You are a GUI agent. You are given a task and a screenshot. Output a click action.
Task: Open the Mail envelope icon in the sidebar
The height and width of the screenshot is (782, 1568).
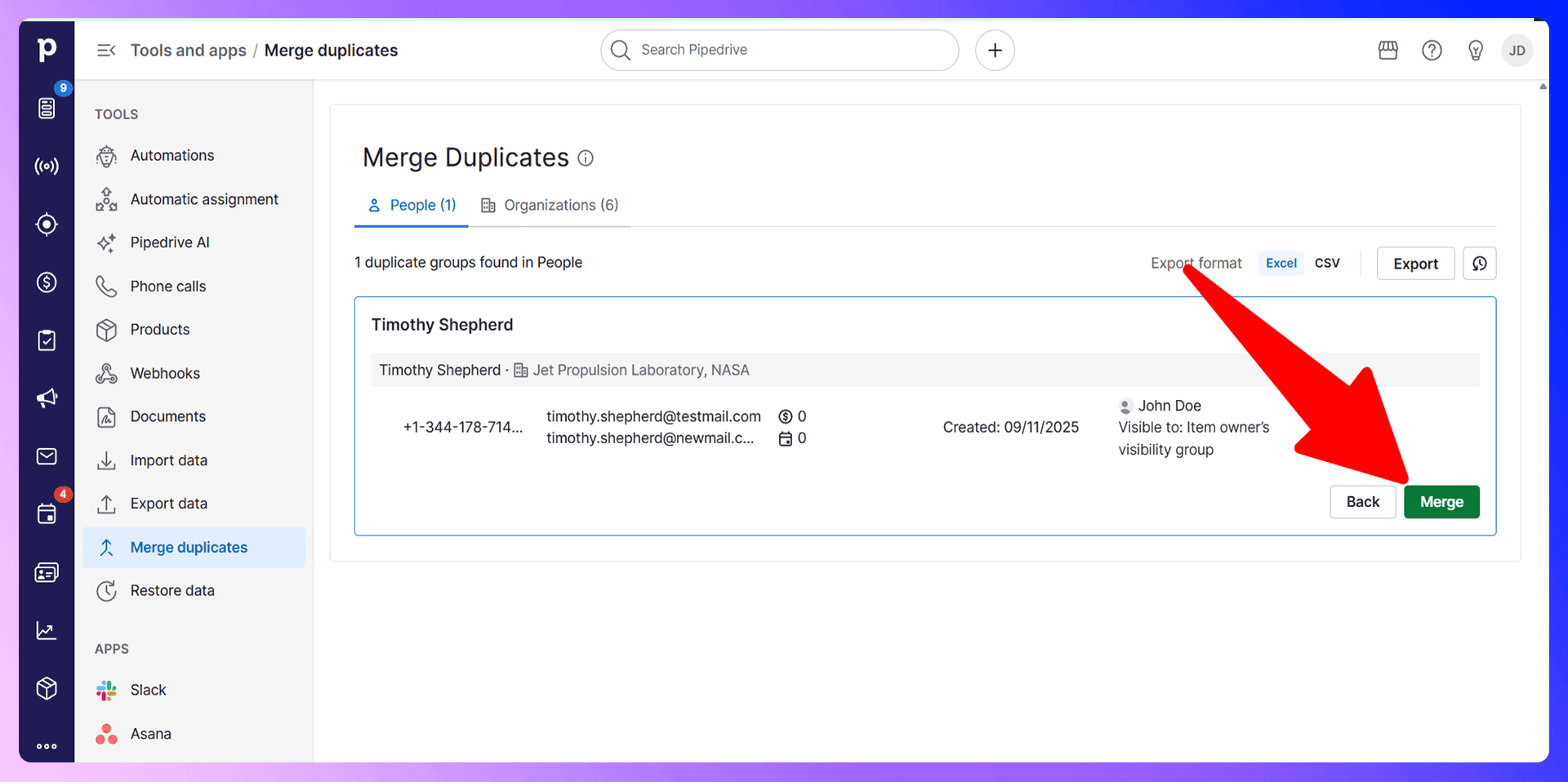(x=47, y=456)
